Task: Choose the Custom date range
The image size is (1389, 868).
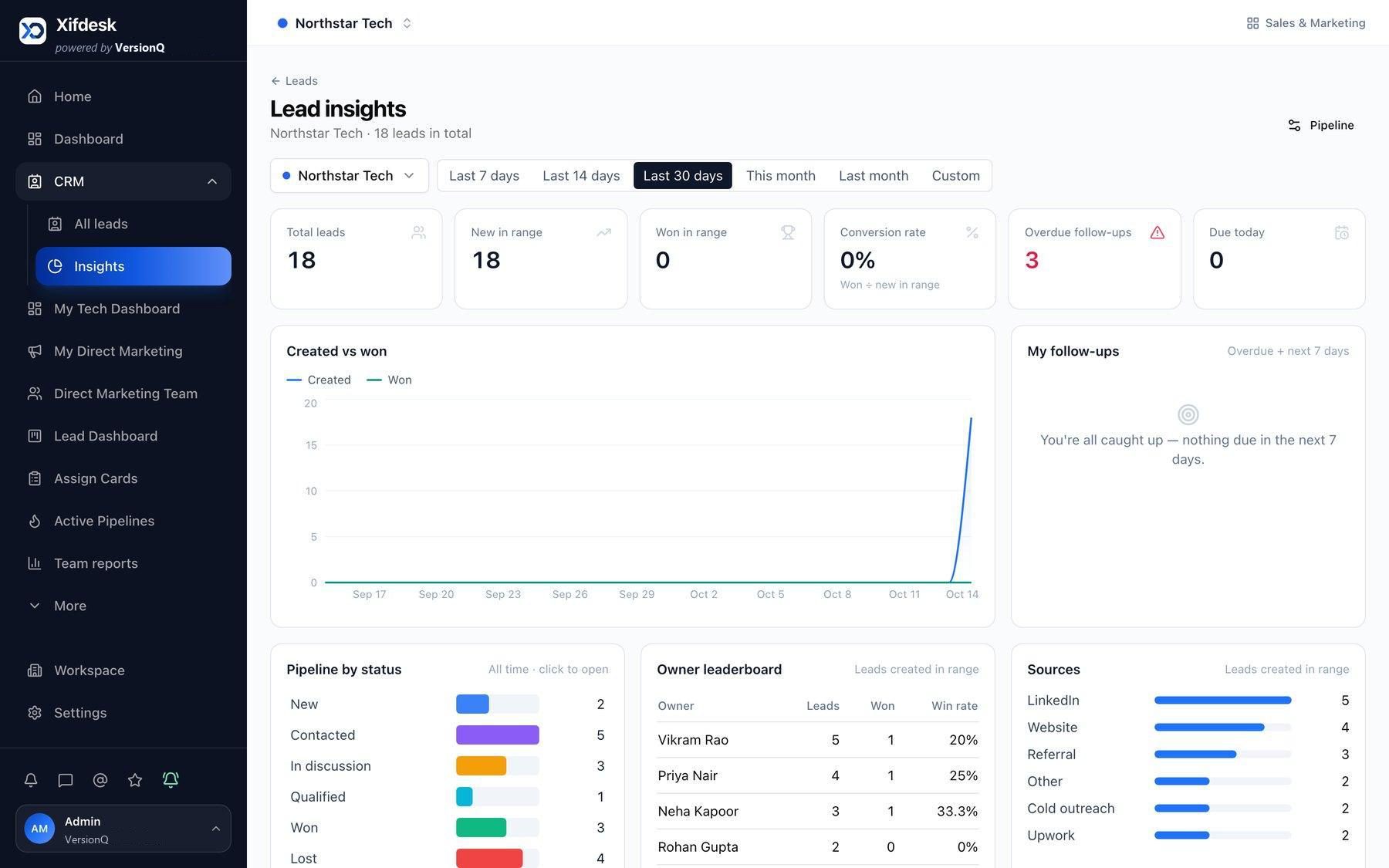Action: tap(955, 176)
